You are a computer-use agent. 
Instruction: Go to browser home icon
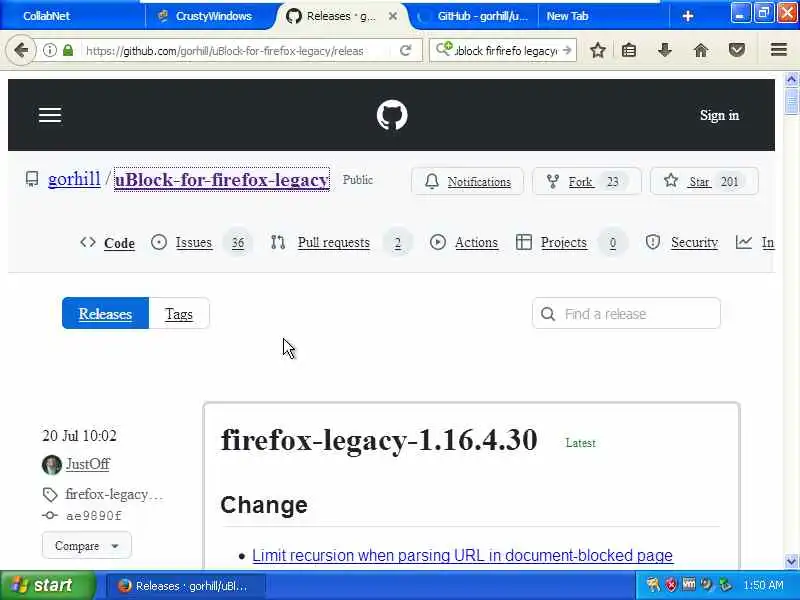pos(701,50)
